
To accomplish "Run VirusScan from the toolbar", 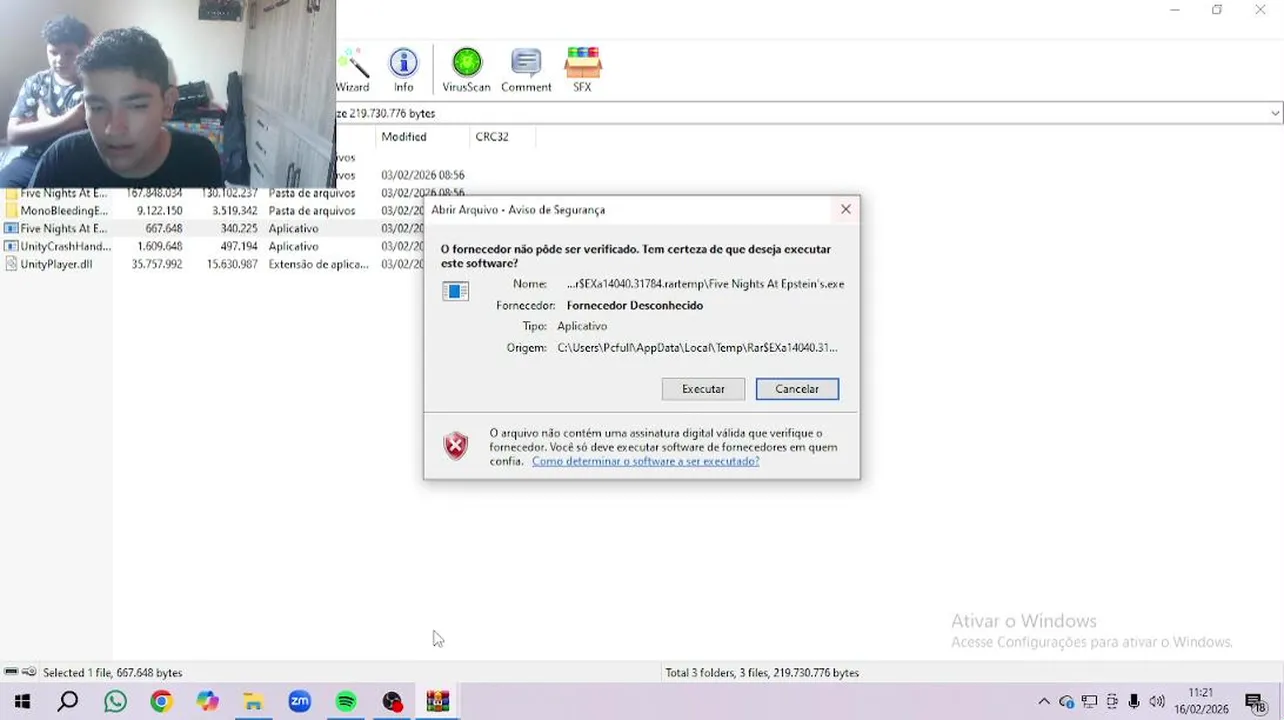I will [466, 69].
